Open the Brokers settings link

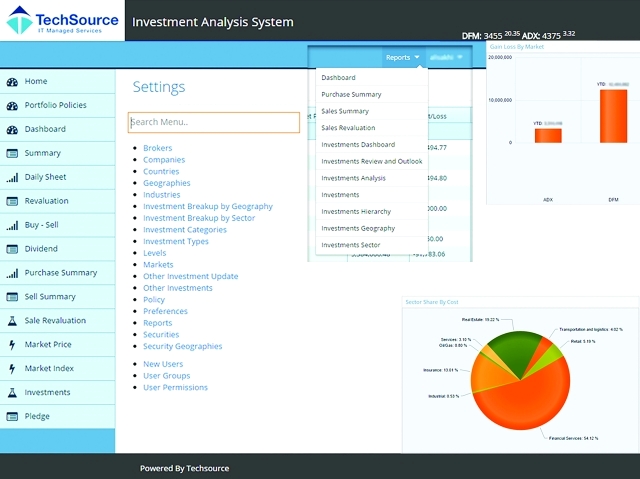coord(158,148)
